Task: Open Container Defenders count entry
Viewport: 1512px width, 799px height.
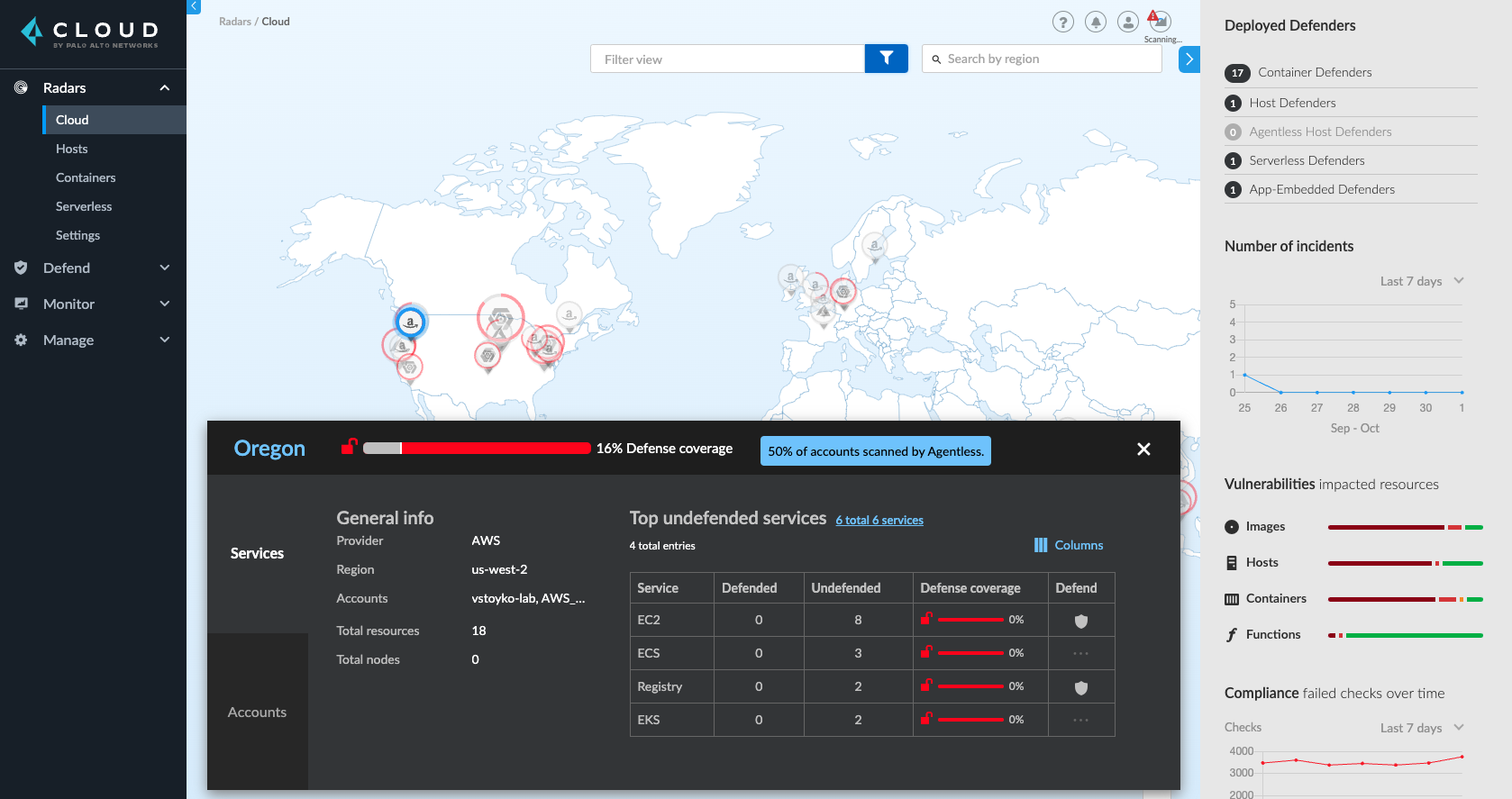Action: [1351, 73]
